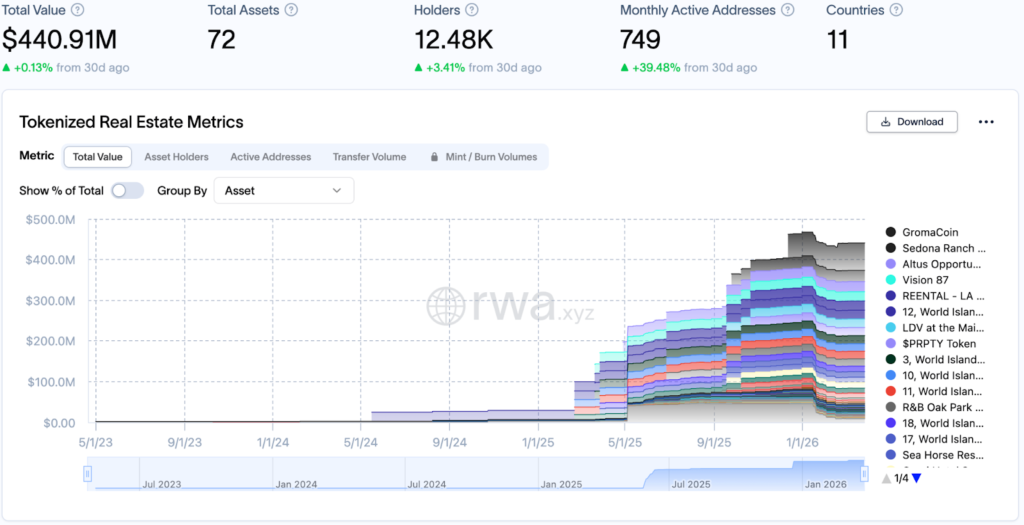Toggle 11, World Islan... legend entry

pyautogui.click(x=935, y=391)
